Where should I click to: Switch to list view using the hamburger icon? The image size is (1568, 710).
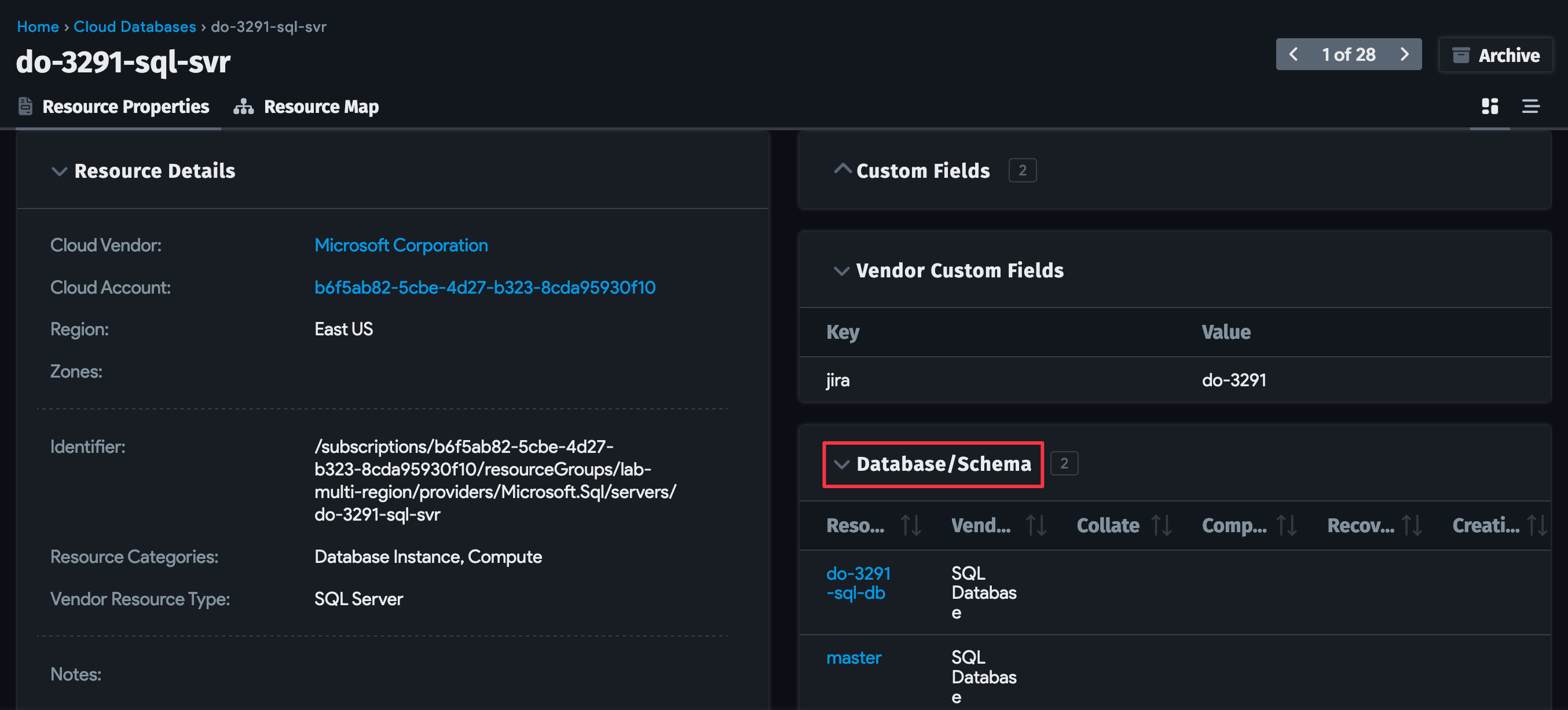point(1532,107)
